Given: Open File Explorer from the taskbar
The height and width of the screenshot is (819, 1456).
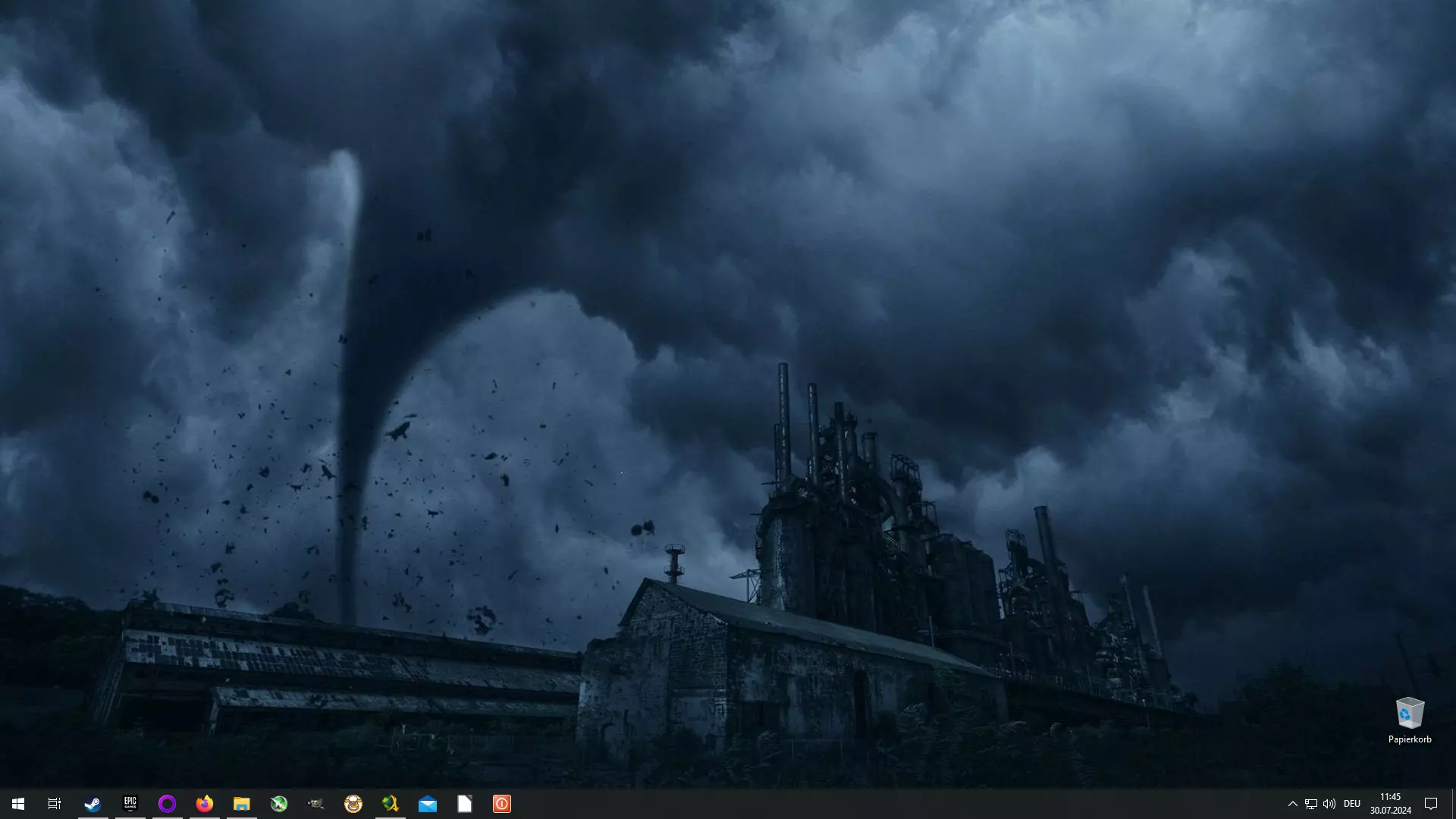Looking at the screenshot, I should point(241,804).
